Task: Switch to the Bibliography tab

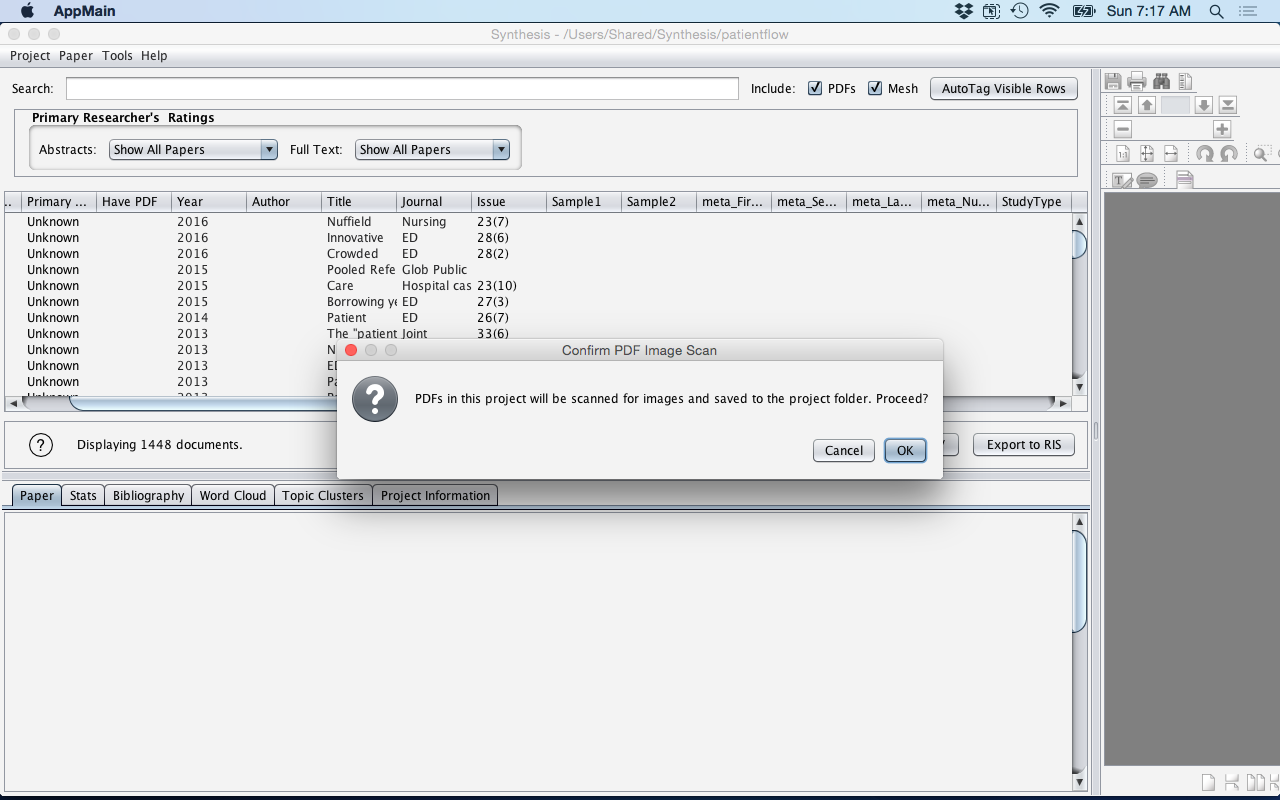Action: tap(148, 495)
